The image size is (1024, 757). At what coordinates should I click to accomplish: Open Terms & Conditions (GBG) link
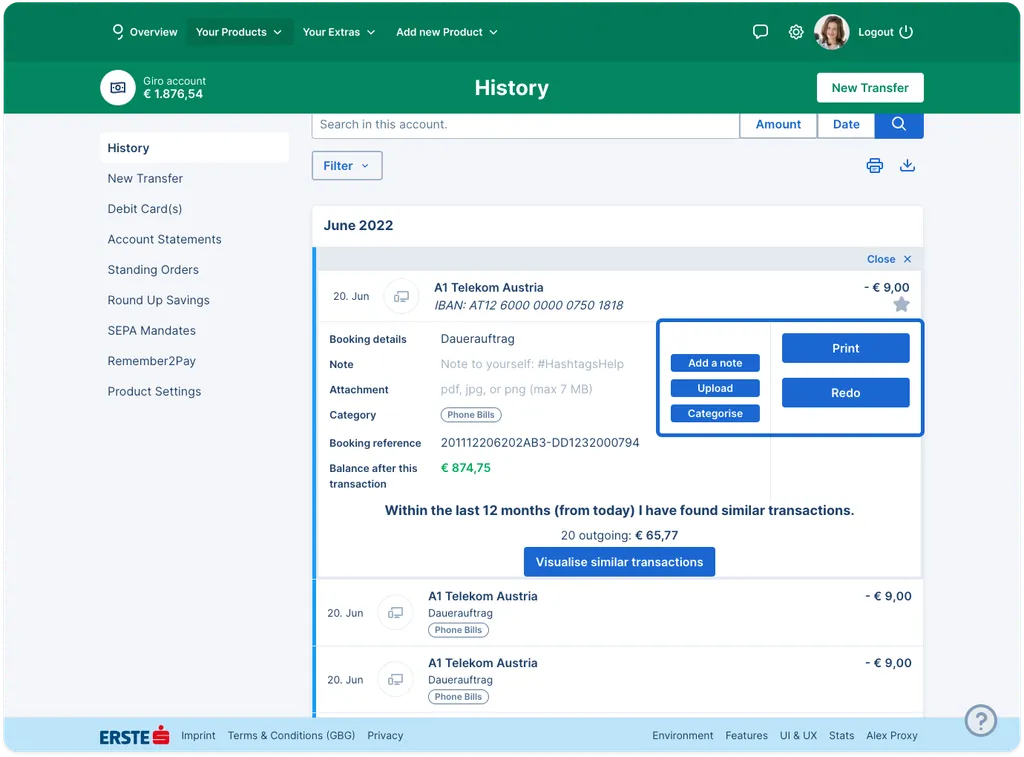coord(291,735)
